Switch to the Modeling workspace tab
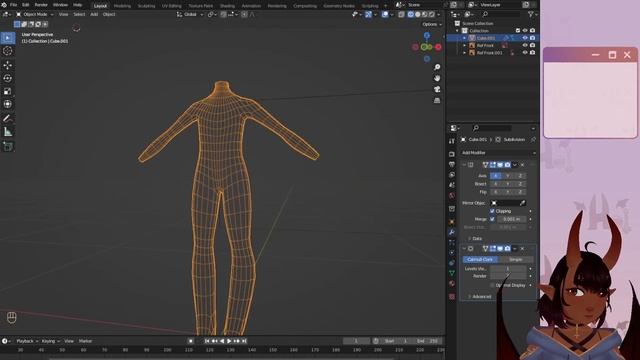This screenshot has height=360, width=640. click(x=122, y=6)
